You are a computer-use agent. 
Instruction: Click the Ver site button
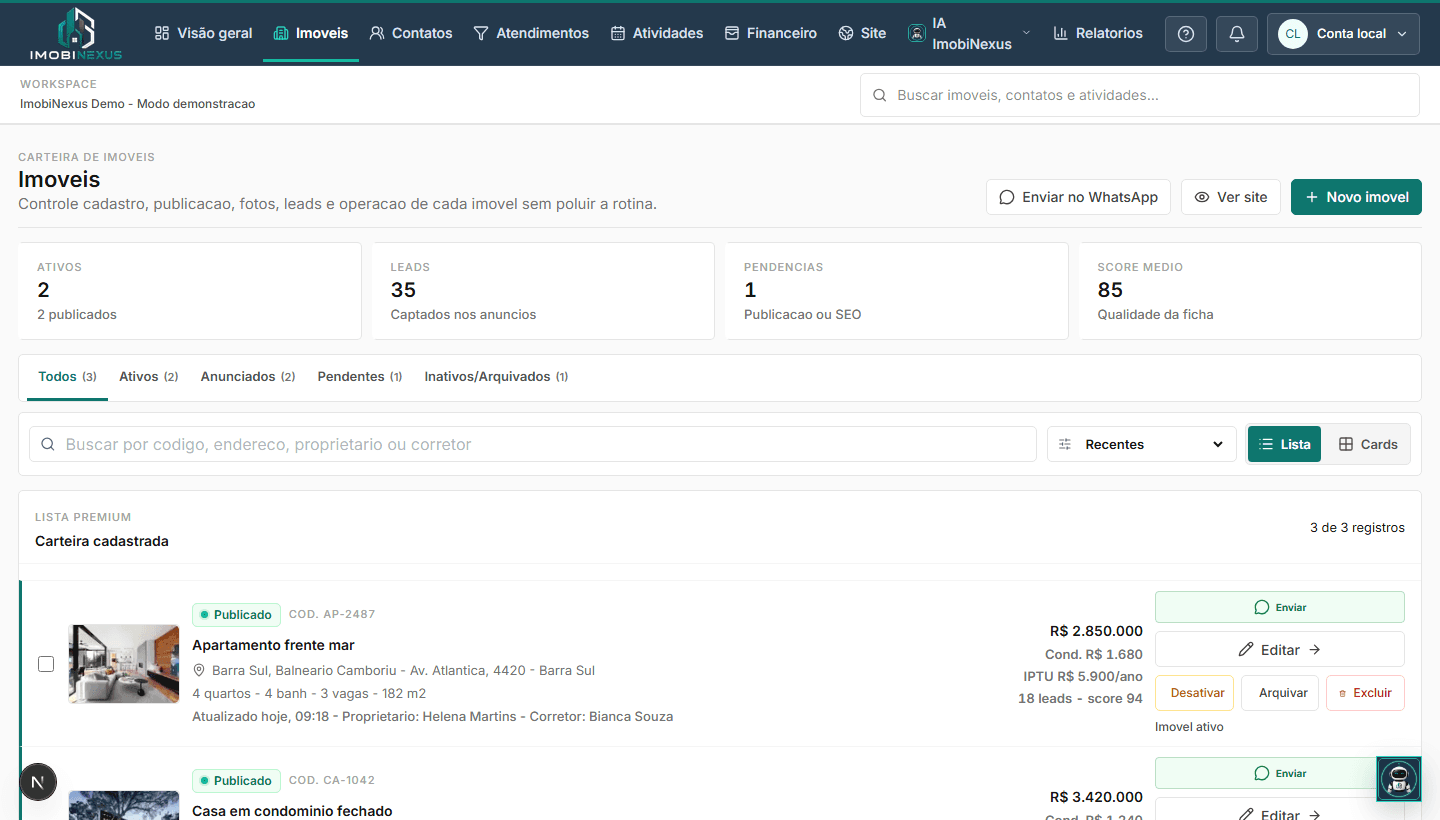(1231, 197)
